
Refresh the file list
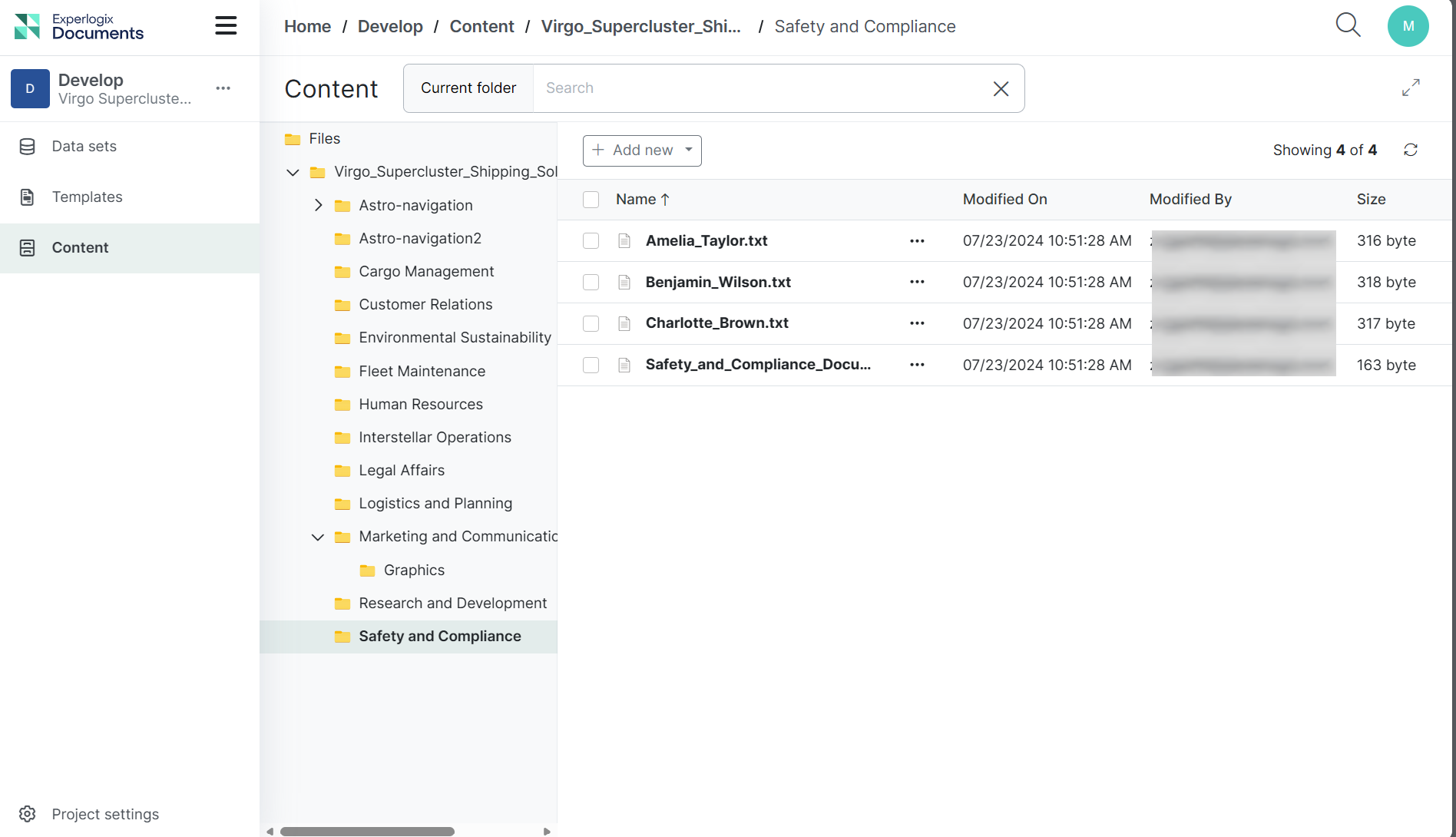point(1411,150)
